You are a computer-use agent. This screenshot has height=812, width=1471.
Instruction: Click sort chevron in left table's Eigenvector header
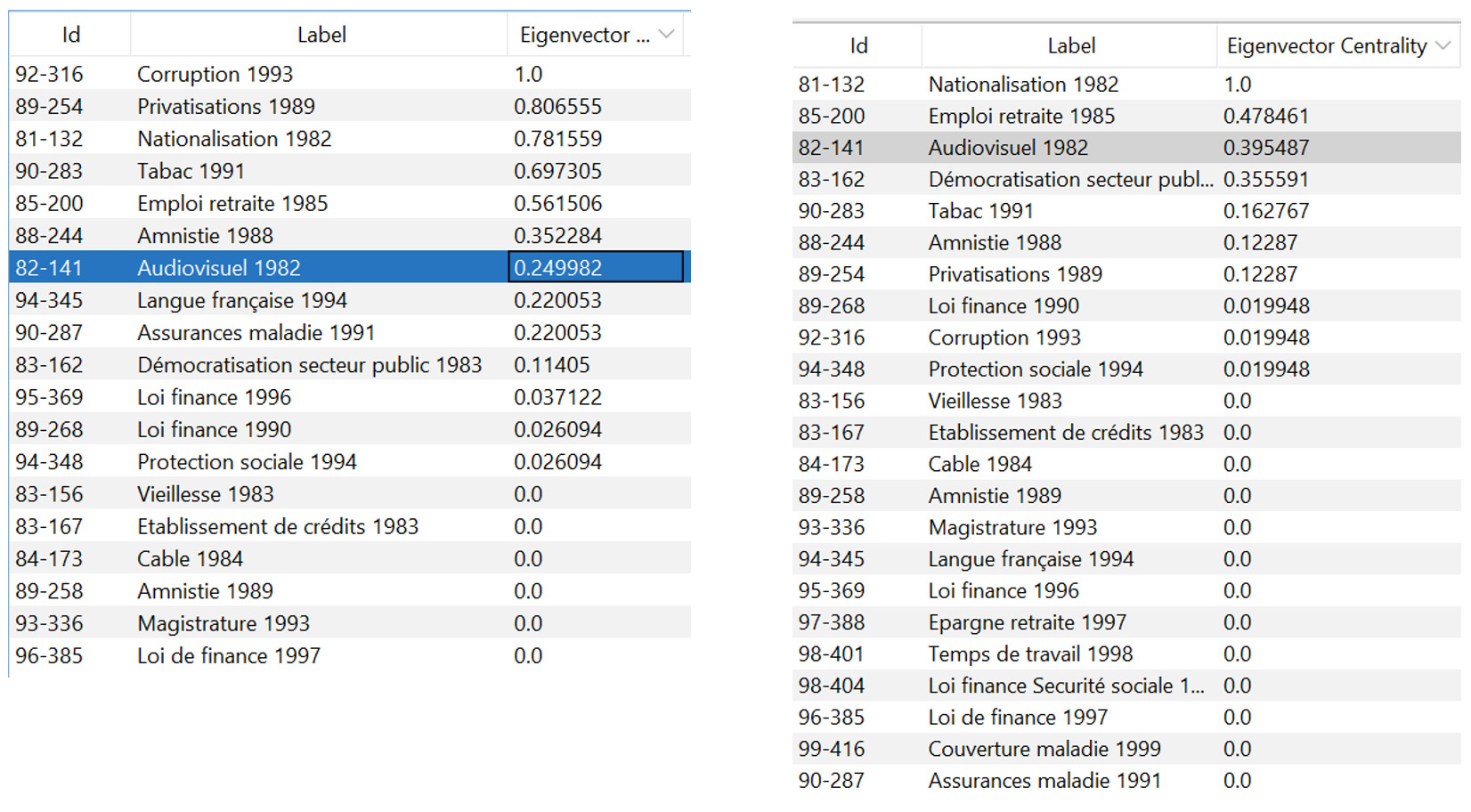click(666, 35)
